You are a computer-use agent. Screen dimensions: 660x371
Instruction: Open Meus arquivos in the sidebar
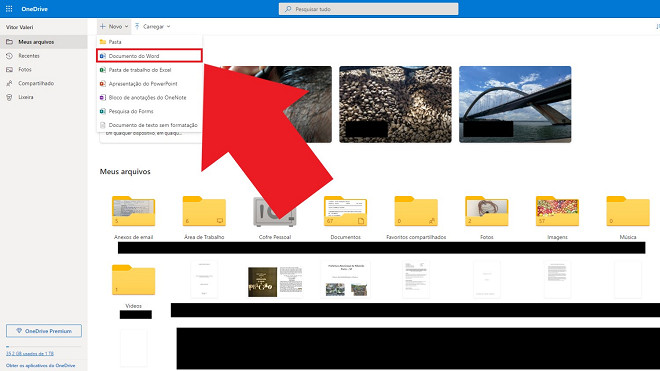[44, 42]
